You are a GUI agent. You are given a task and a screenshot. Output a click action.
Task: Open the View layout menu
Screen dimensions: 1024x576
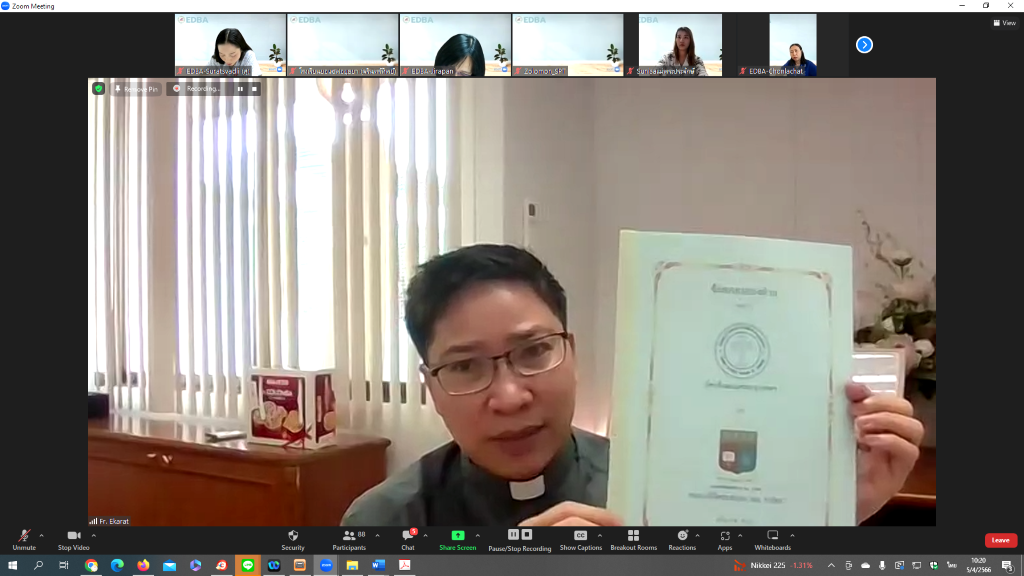click(x=1005, y=23)
